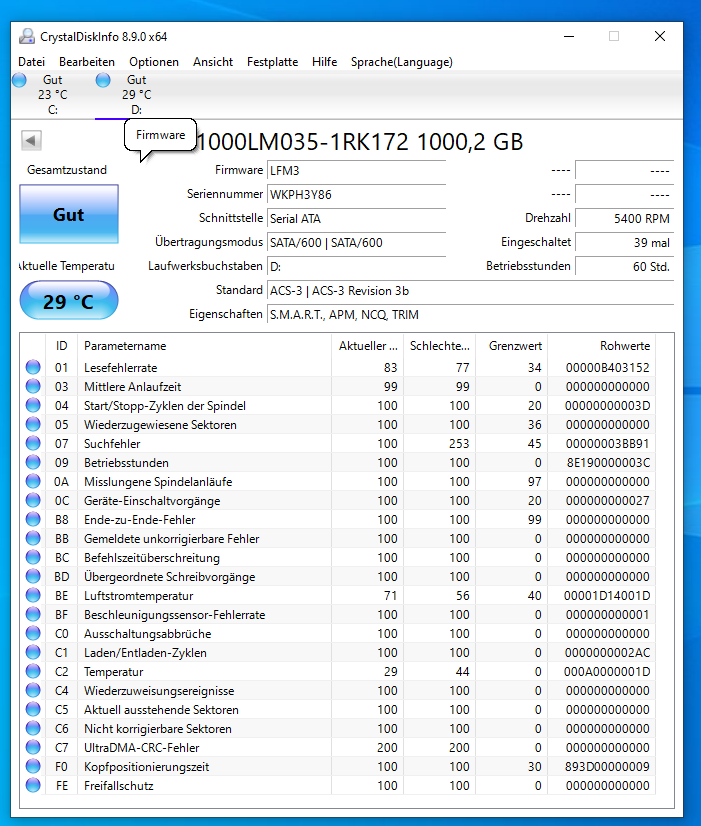Click status orb for Wiederzuweisungsereignisse

tap(33, 690)
